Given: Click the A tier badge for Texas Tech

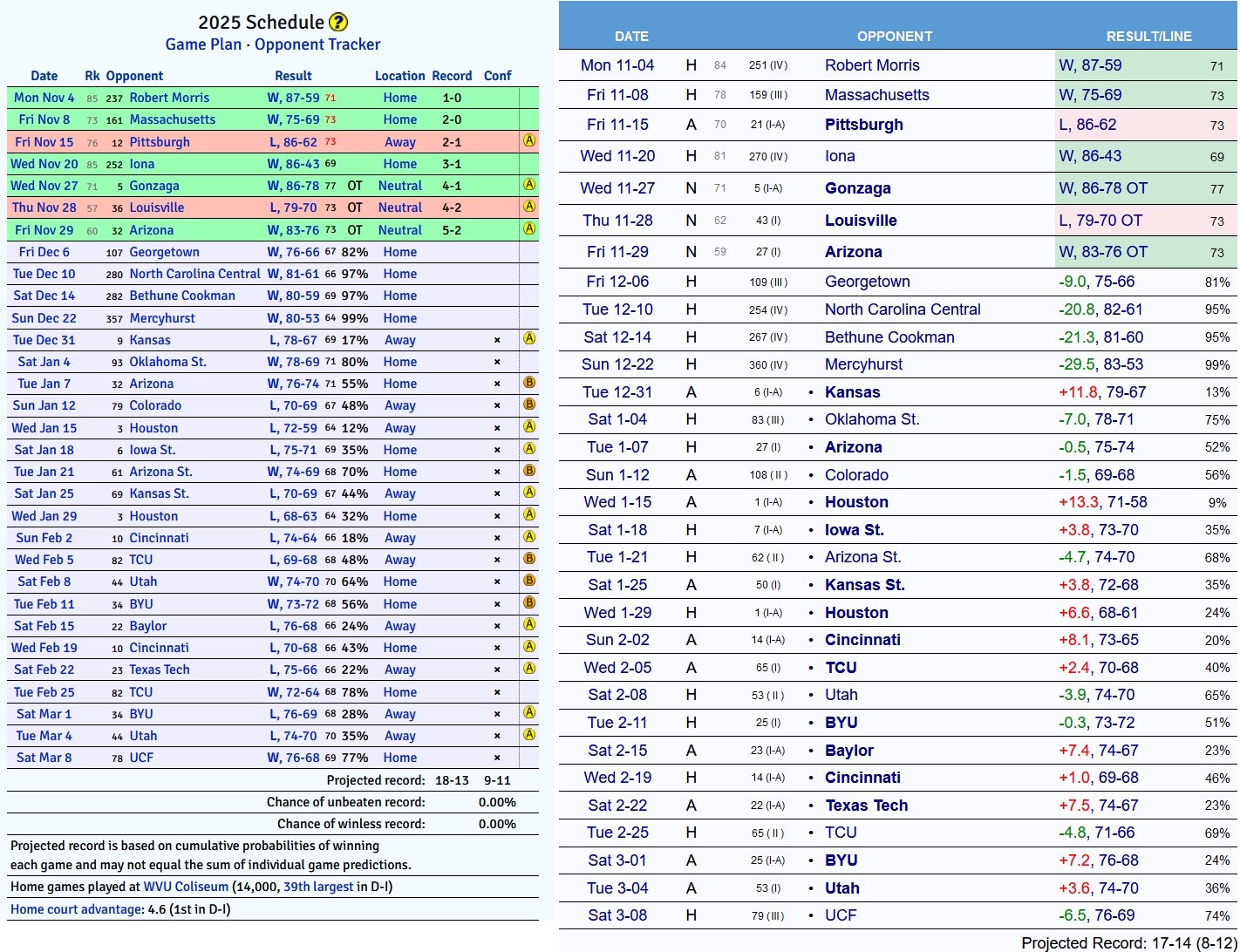Looking at the screenshot, I should (528, 669).
